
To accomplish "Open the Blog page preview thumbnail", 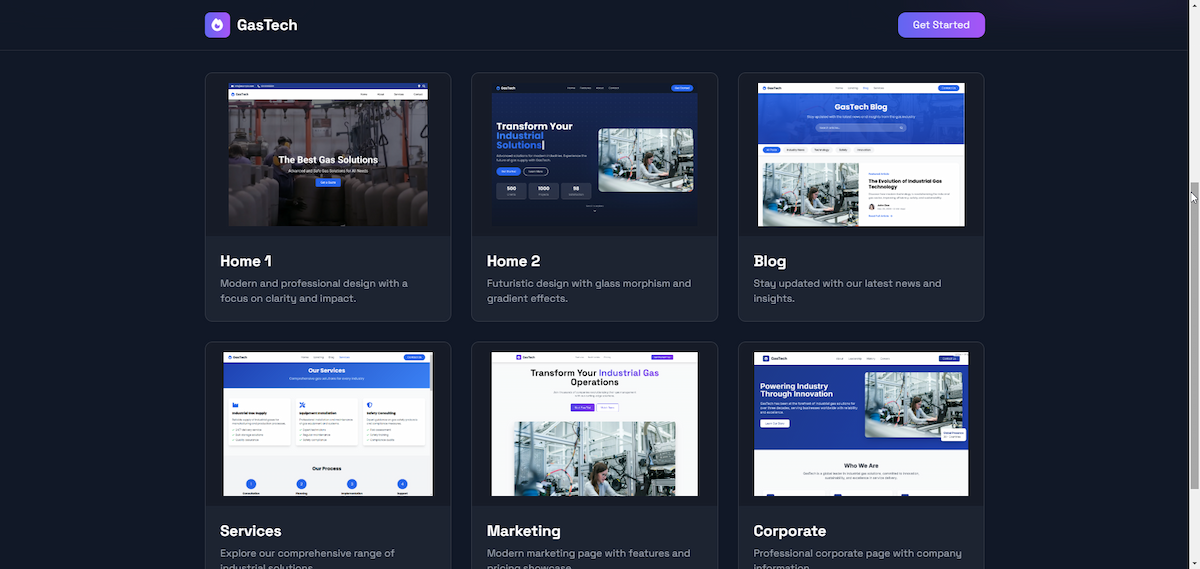I will [x=861, y=154].
